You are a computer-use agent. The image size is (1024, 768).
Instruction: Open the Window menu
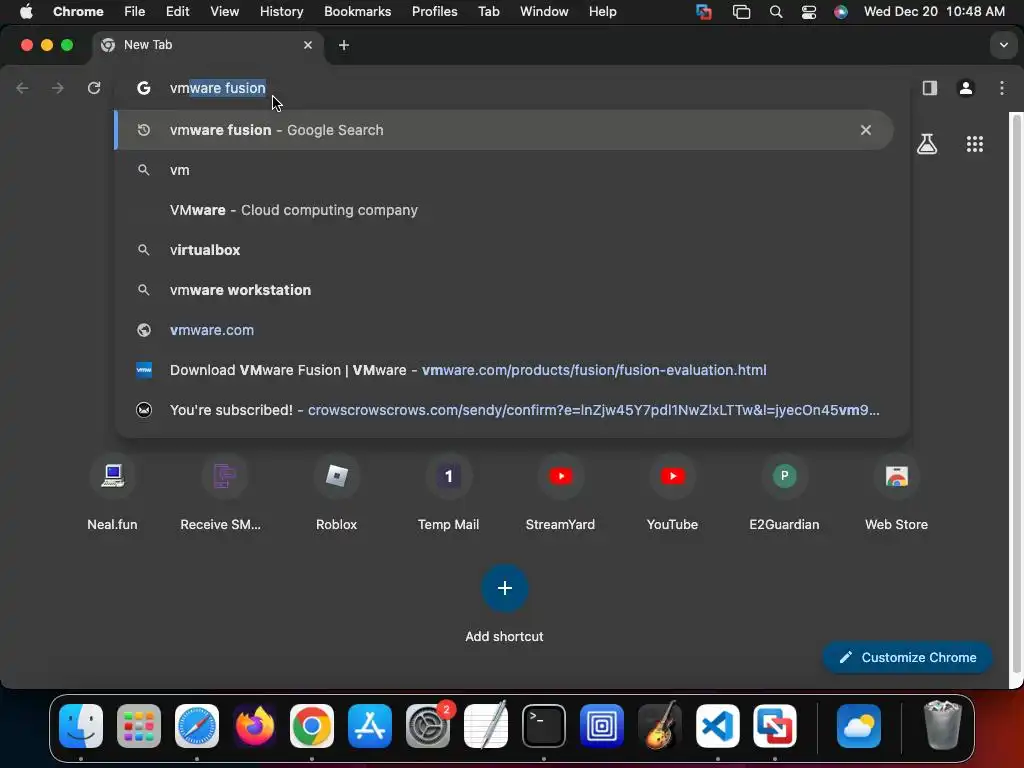point(544,12)
